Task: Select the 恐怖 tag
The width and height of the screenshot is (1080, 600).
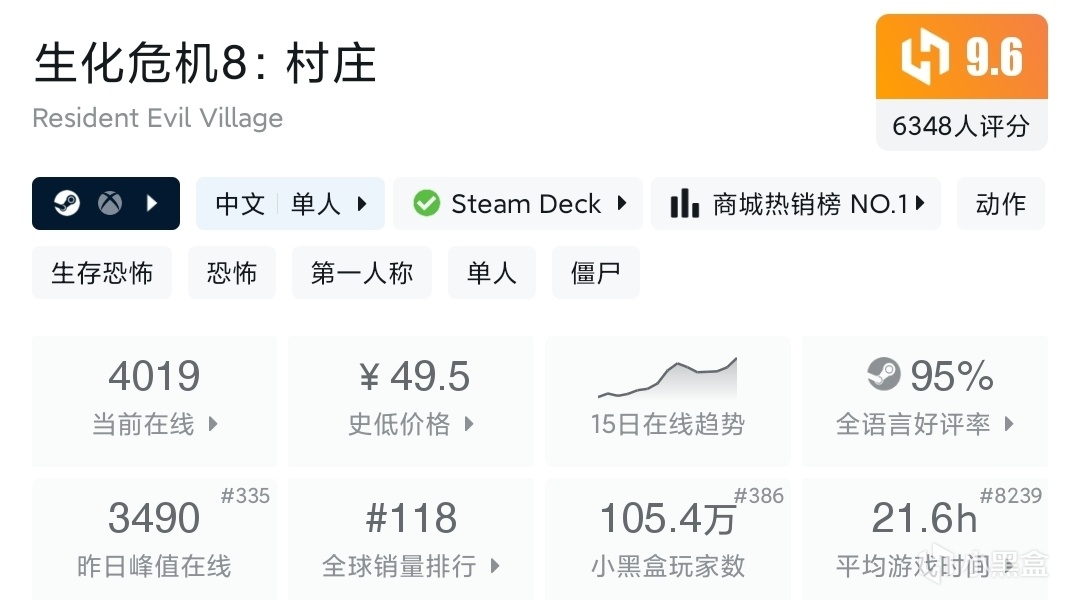Action: [x=232, y=273]
